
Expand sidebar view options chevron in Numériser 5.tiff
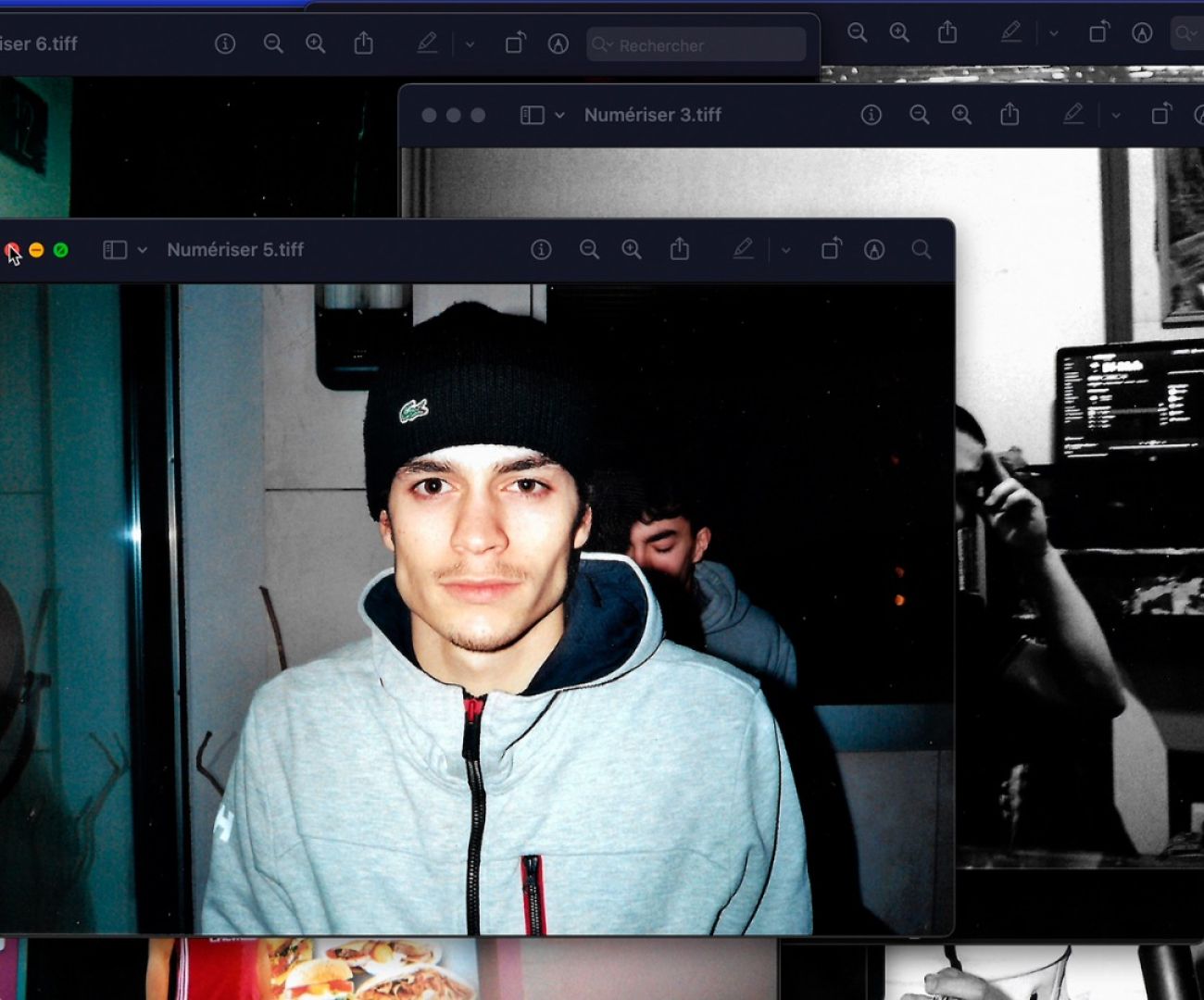click(x=143, y=250)
